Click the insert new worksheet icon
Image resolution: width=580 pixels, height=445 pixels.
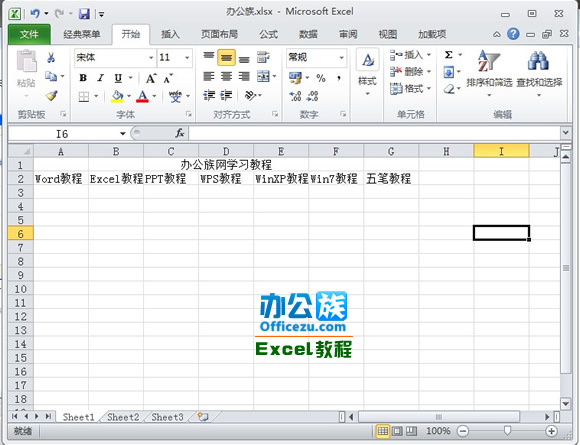pyautogui.click(x=203, y=417)
